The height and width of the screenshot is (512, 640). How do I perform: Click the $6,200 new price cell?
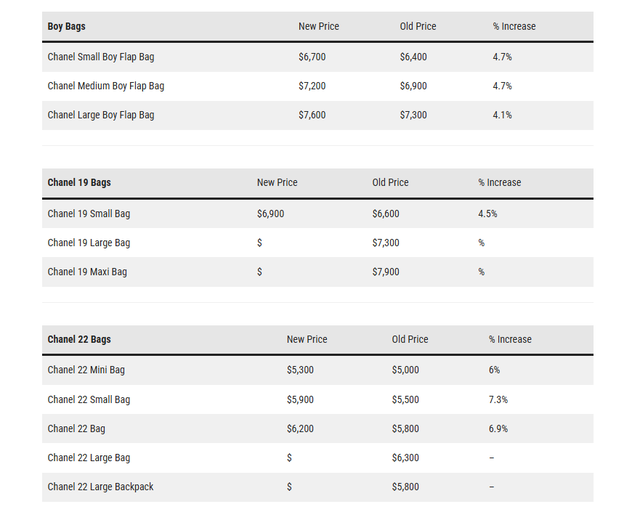(300, 429)
